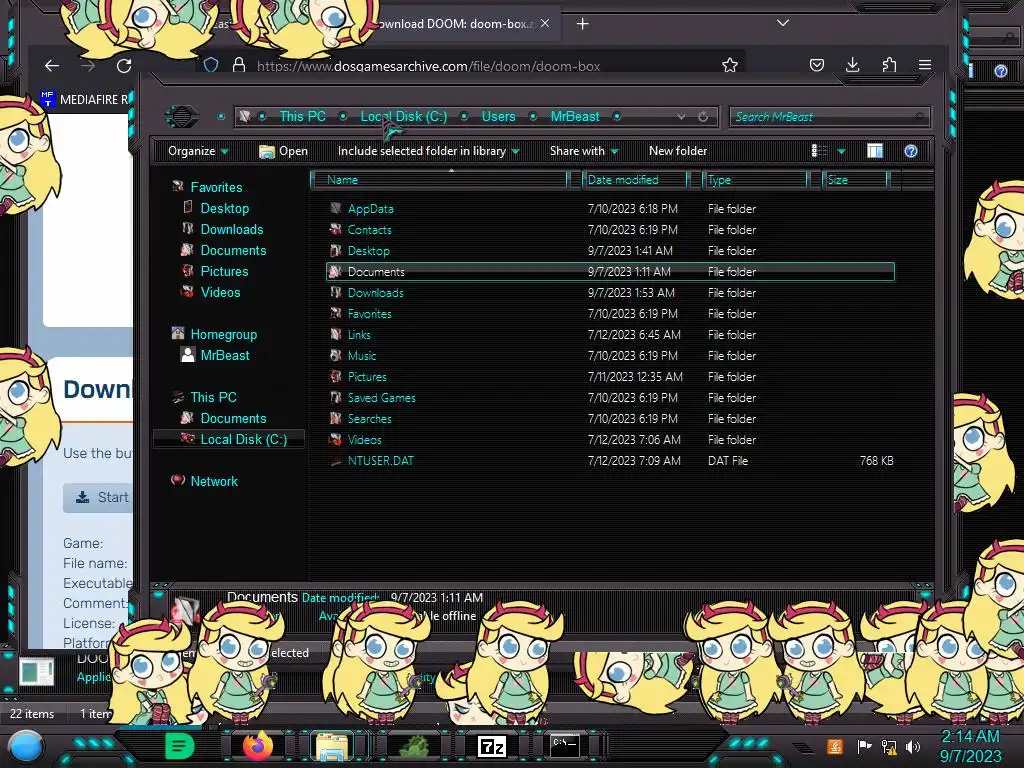Open the Firefox hamburger menu
Viewport: 1024px width, 768px height.
[x=925, y=65]
